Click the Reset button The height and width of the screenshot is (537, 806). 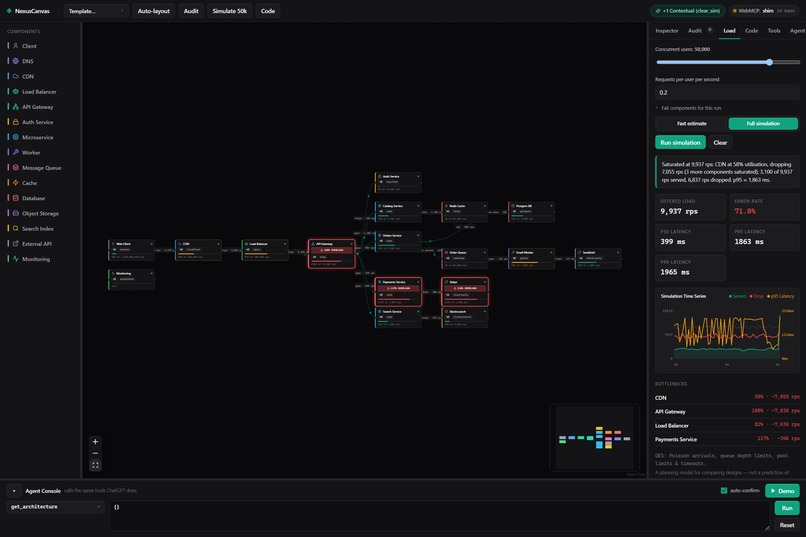(786, 525)
